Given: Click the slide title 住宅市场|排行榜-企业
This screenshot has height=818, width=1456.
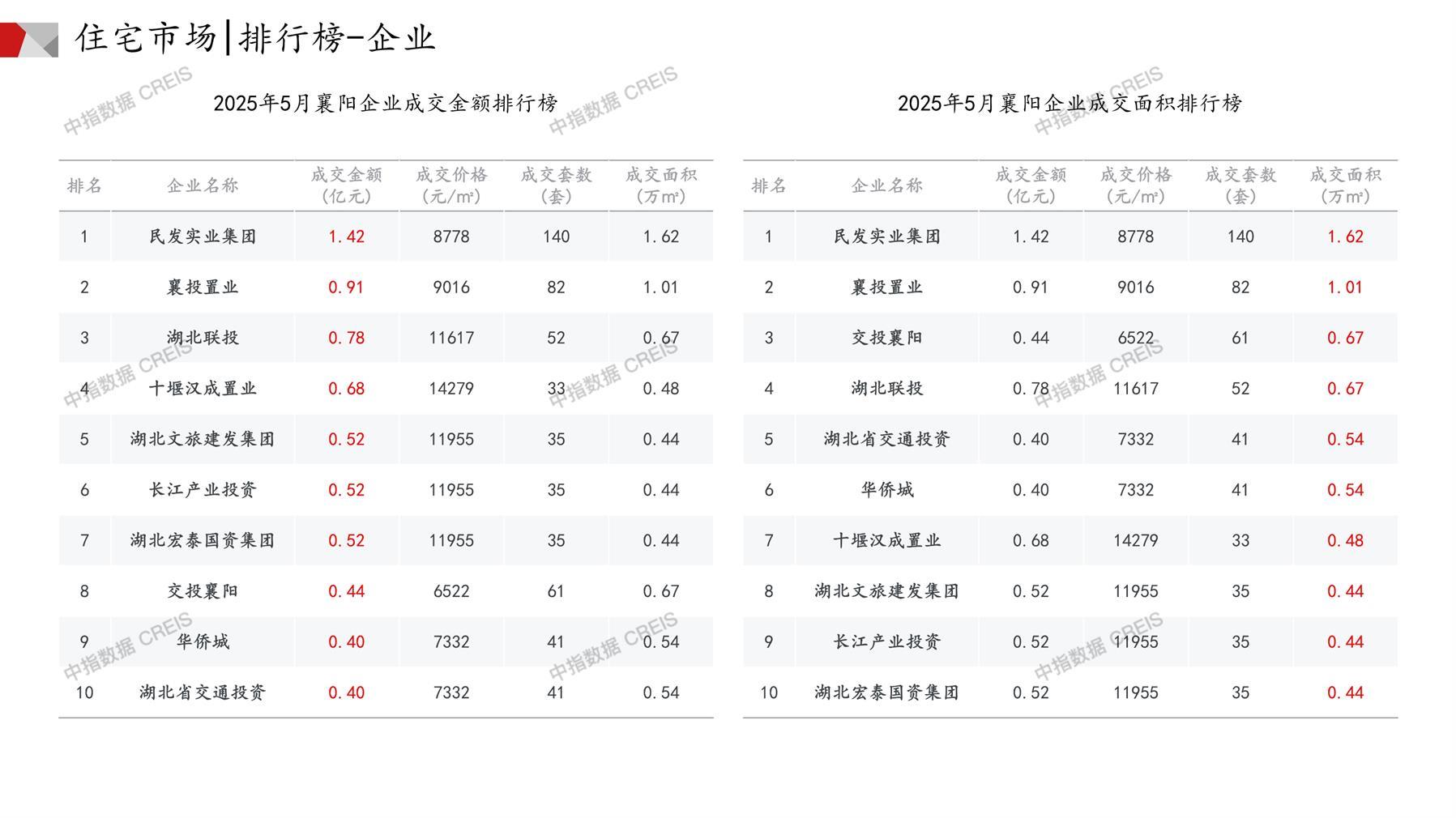Looking at the screenshot, I should 256,38.
